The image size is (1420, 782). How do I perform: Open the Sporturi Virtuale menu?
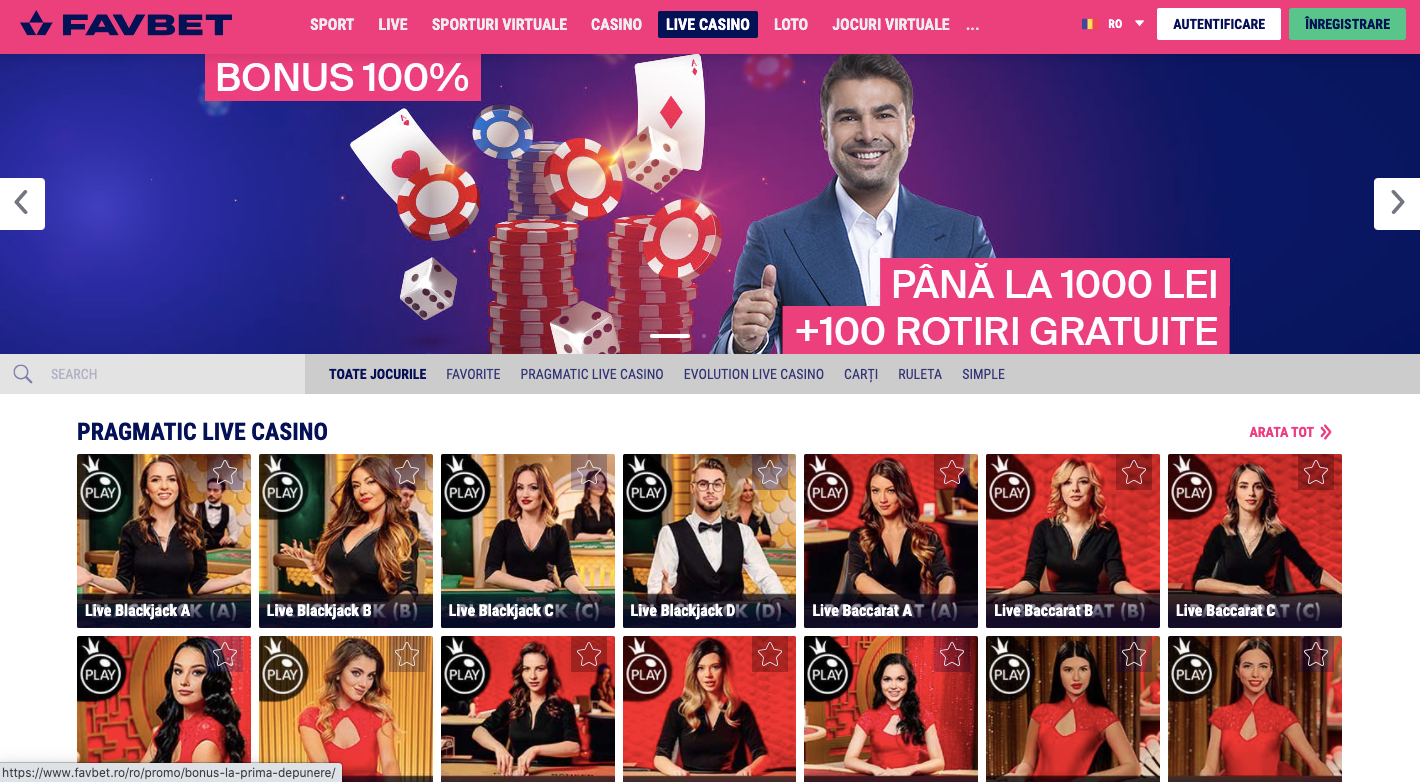[x=499, y=24]
